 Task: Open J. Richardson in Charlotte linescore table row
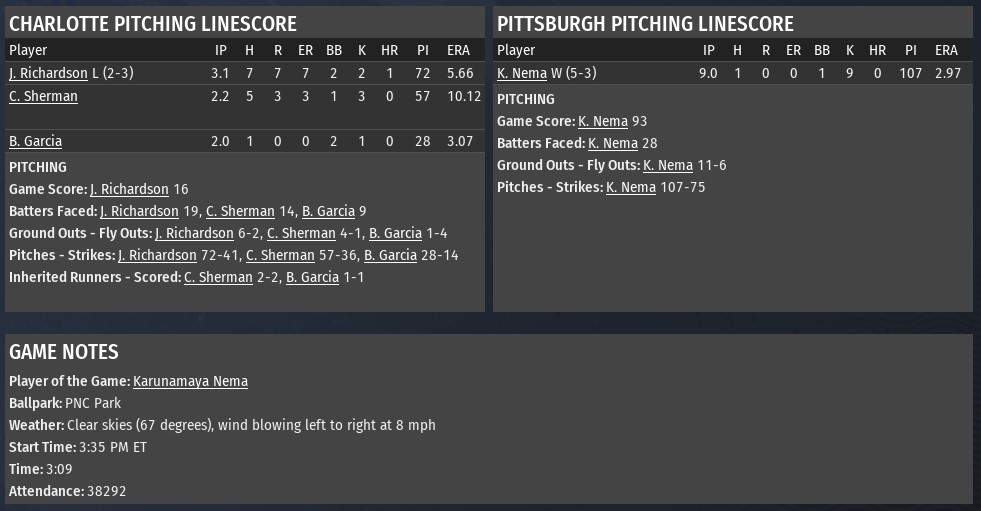(48, 73)
